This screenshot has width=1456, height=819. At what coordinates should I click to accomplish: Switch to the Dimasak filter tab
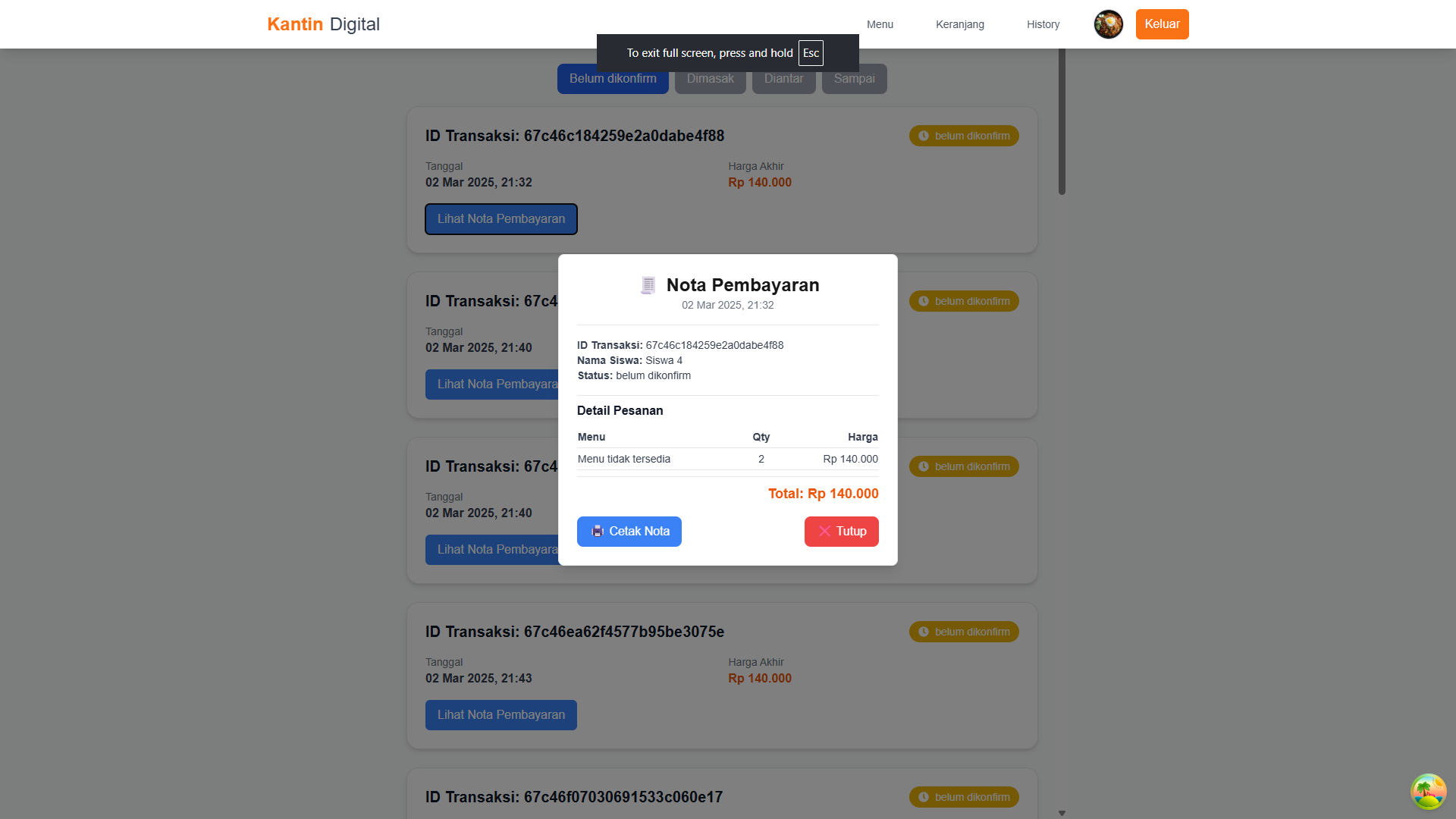click(x=711, y=79)
